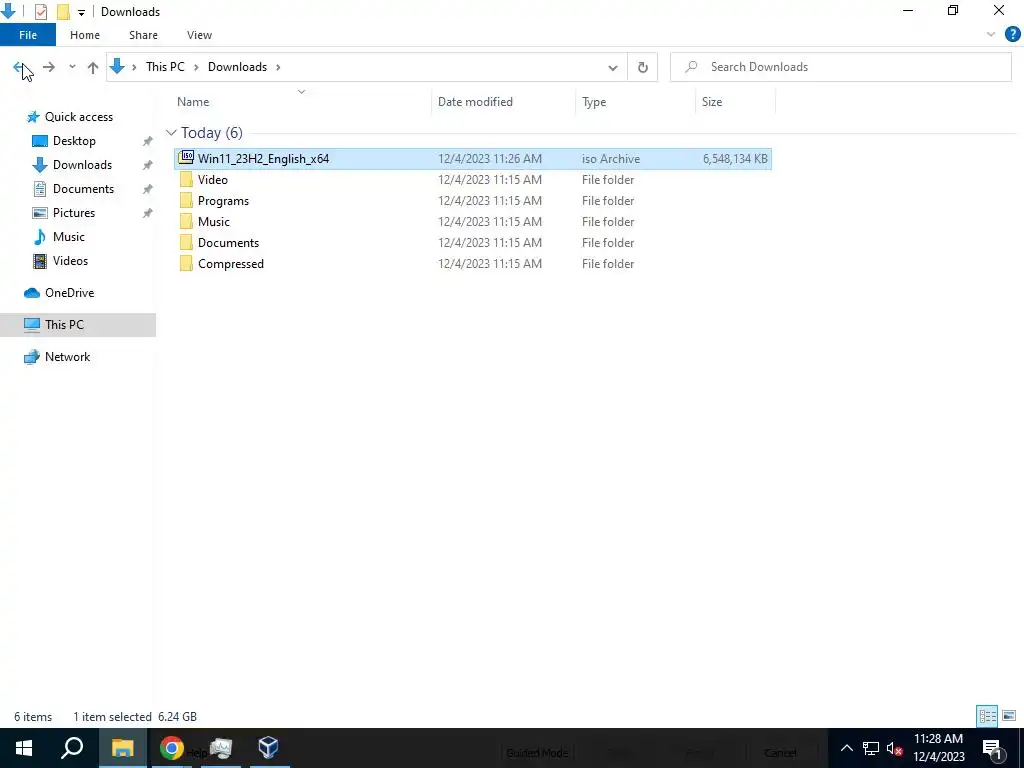Click the 6,548,134 KB size cell

[x=735, y=159]
